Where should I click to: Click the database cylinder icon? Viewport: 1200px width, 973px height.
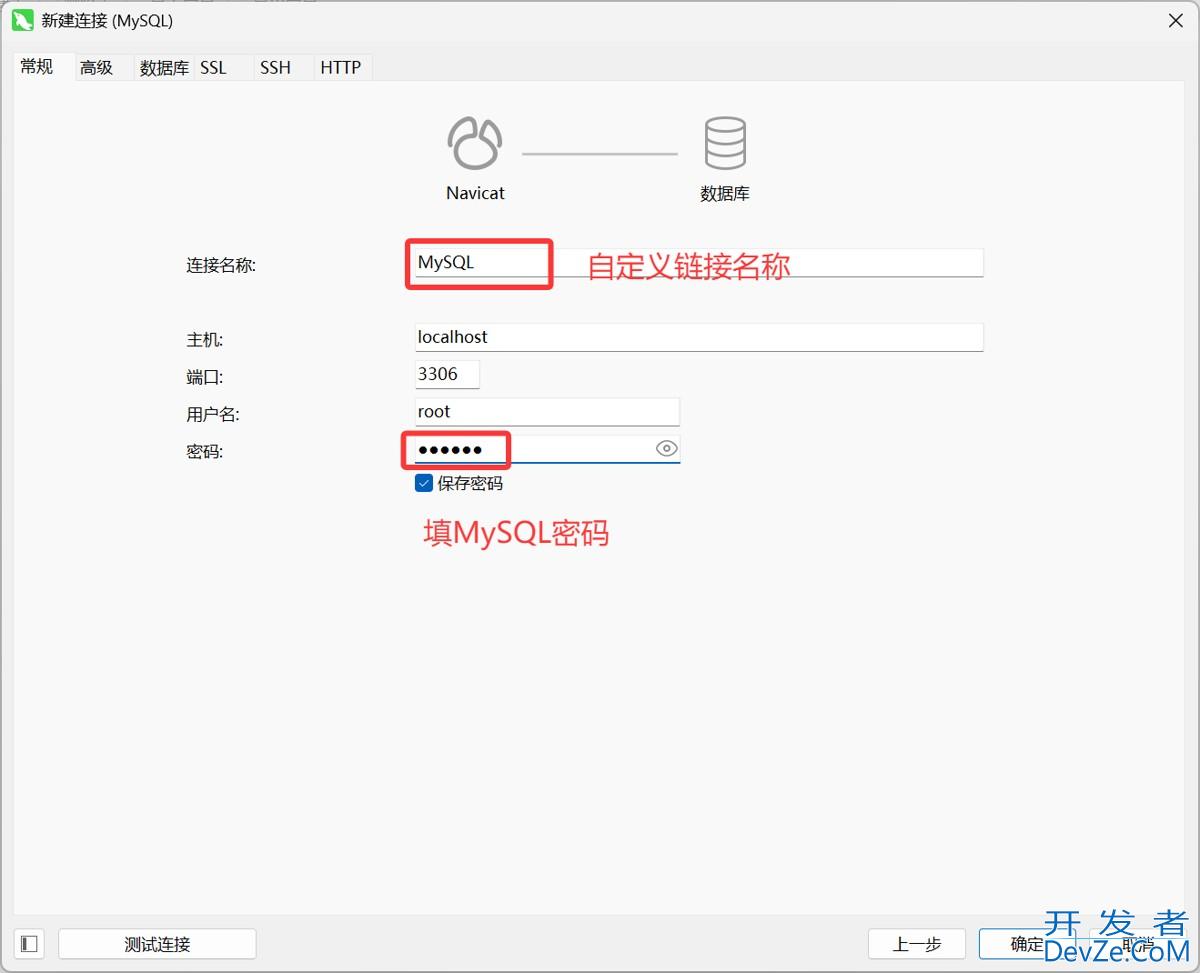(725, 143)
